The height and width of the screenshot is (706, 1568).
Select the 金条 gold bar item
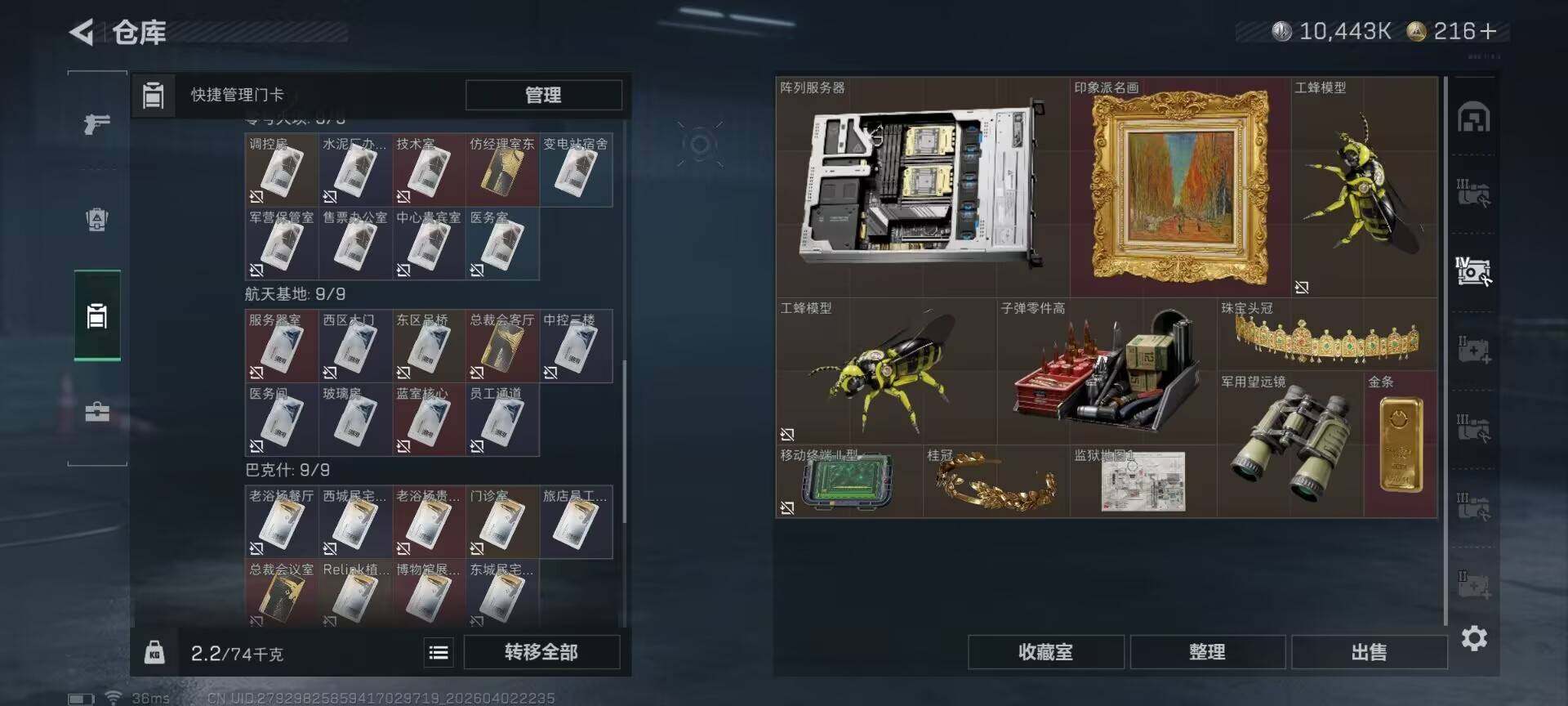tap(1401, 444)
